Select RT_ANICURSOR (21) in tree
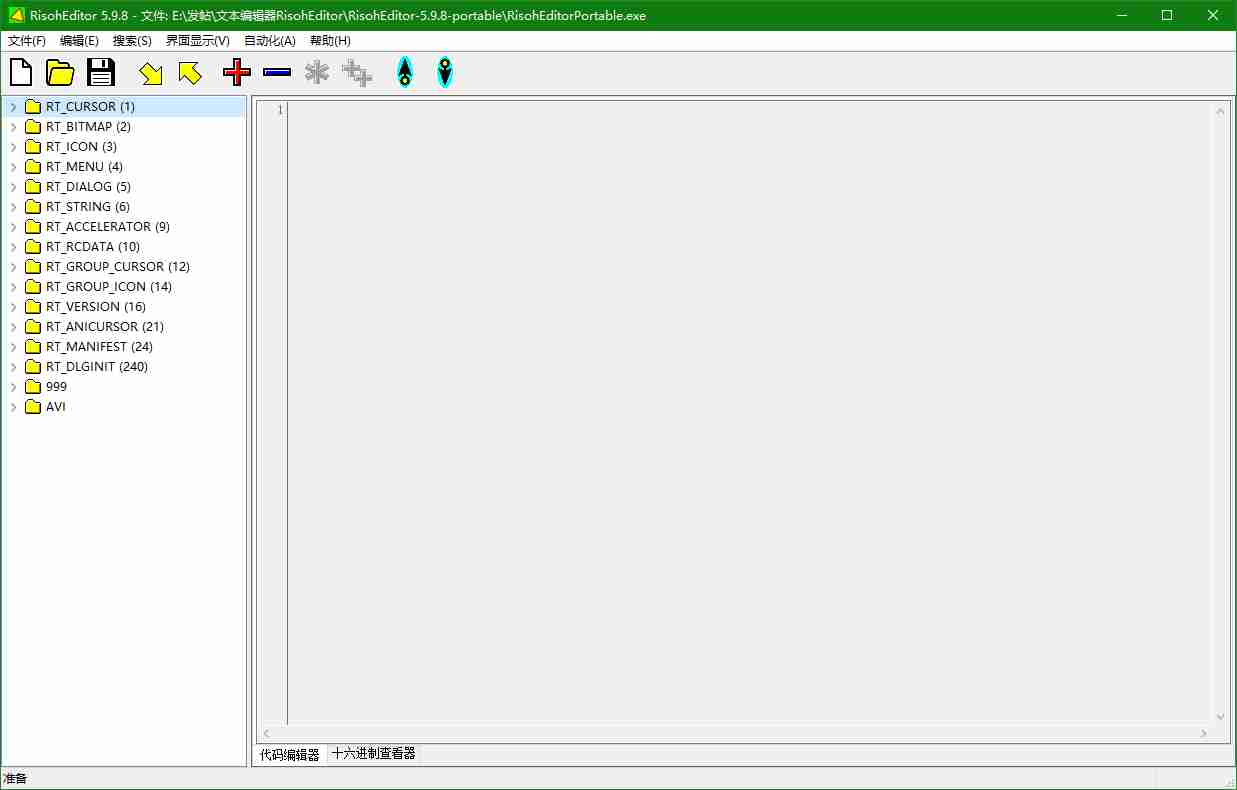 point(105,326)
